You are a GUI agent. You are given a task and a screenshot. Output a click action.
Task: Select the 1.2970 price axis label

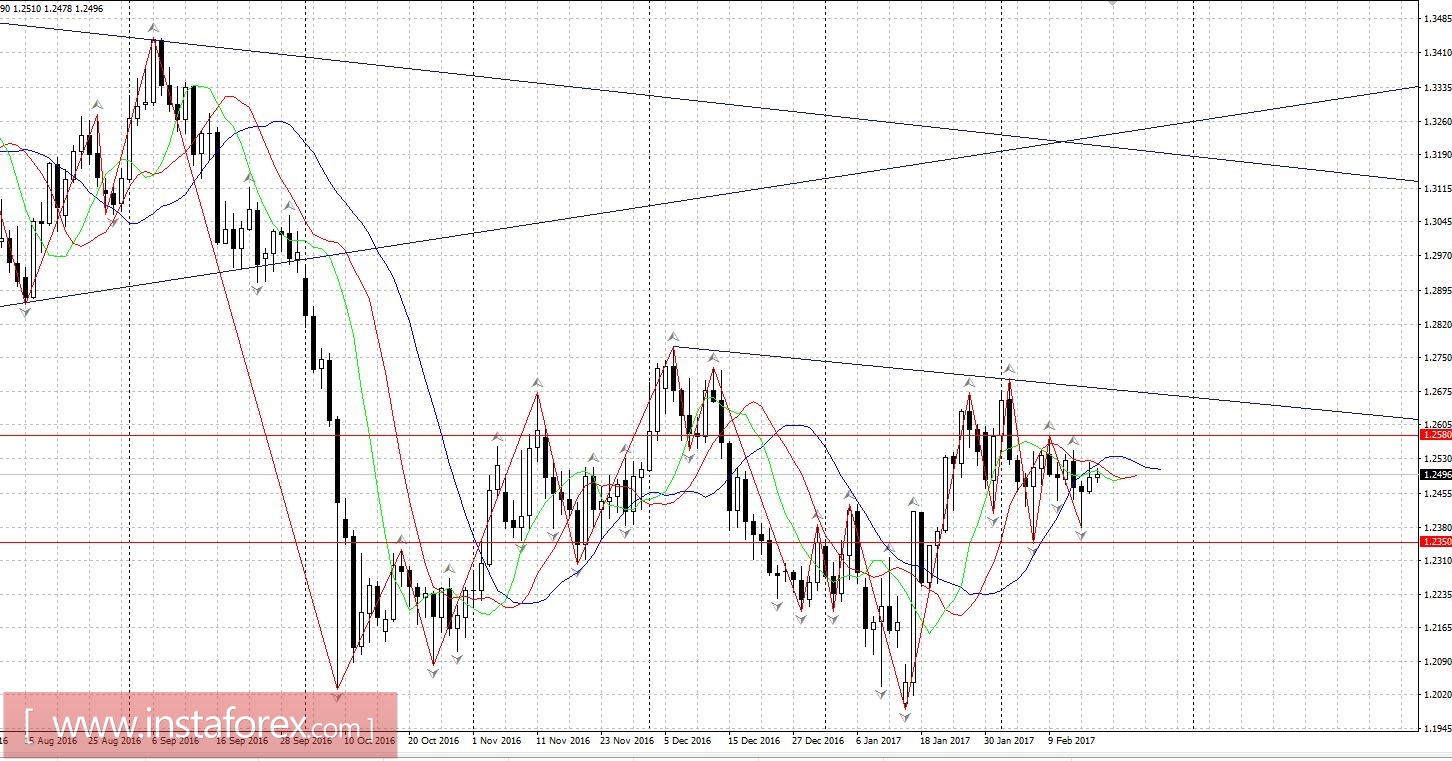(1436, 256)
